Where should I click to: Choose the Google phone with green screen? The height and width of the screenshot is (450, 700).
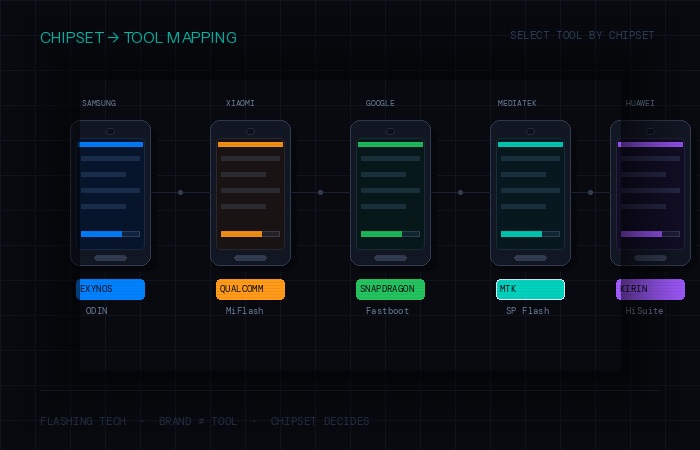[x=390, y=192]
